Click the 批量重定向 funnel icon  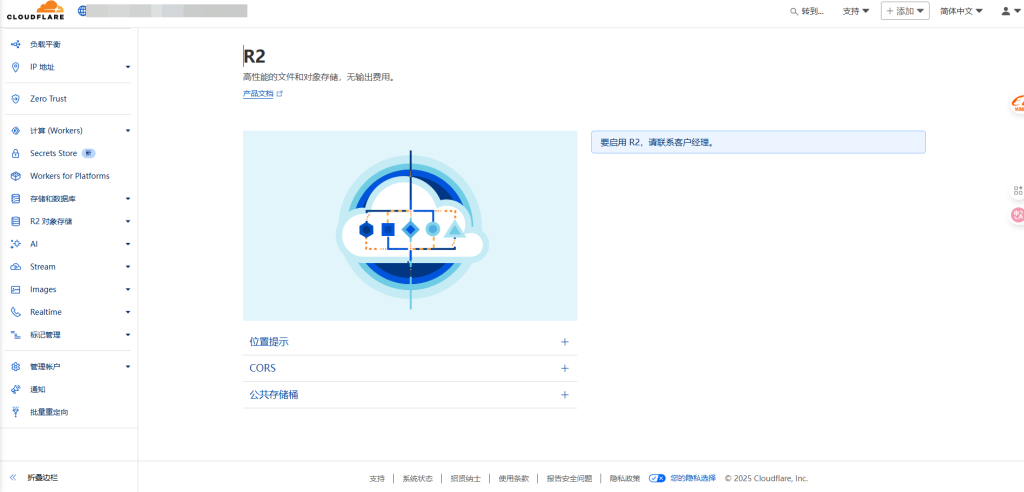tap(16, 412)
